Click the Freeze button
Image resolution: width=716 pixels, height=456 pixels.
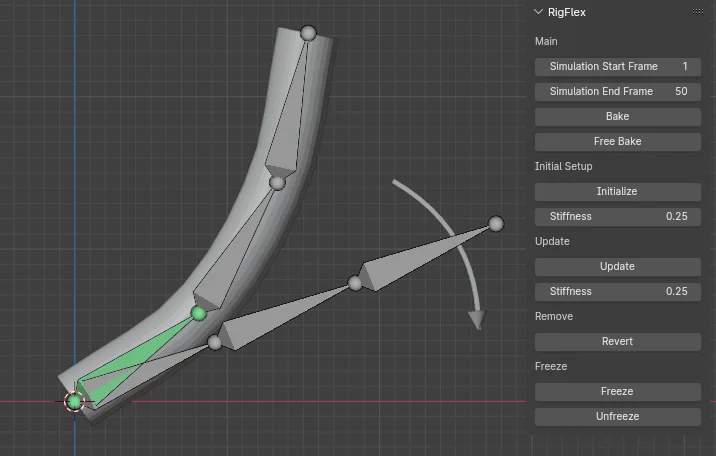[617, 391]
